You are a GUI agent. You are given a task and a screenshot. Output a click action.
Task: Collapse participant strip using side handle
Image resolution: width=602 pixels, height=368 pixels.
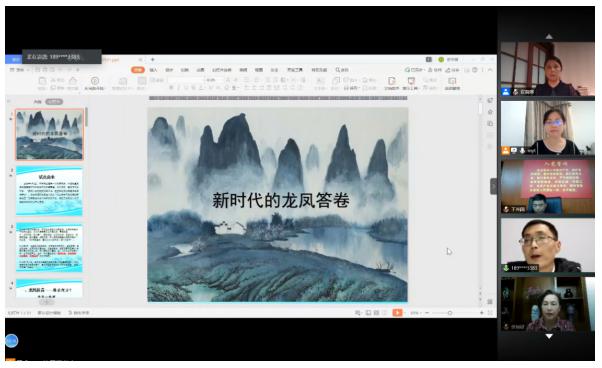pos(493,186)
